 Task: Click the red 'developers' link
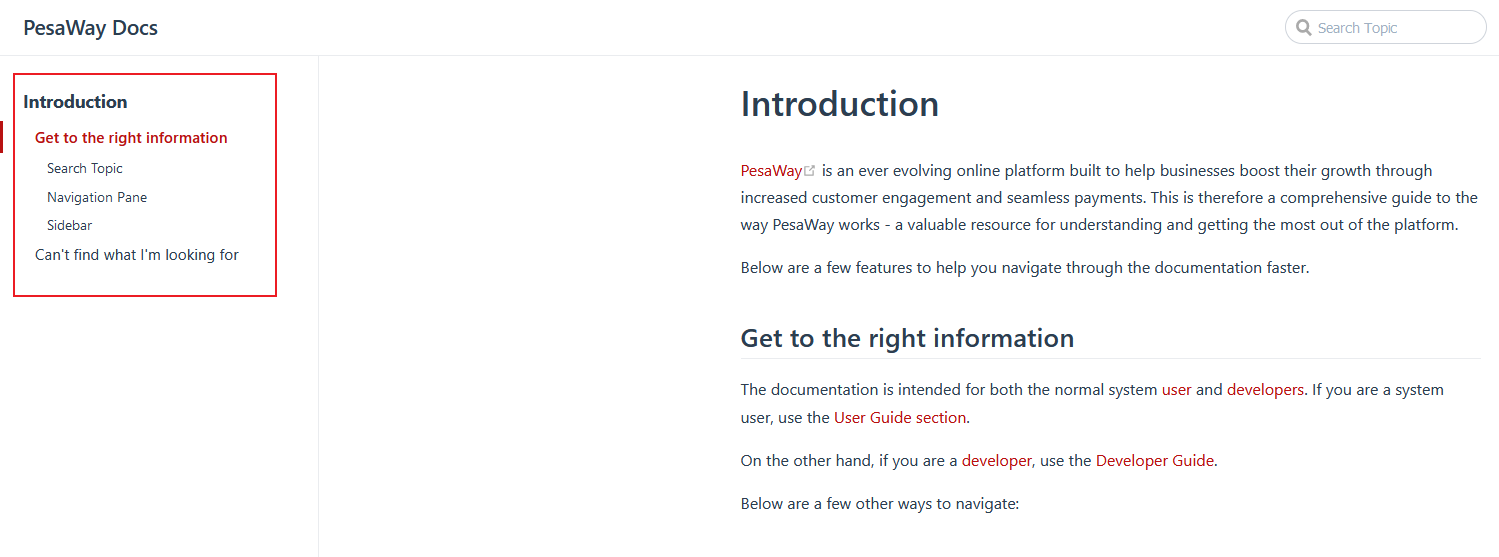pyautogui.click(x=1265, y=390)
